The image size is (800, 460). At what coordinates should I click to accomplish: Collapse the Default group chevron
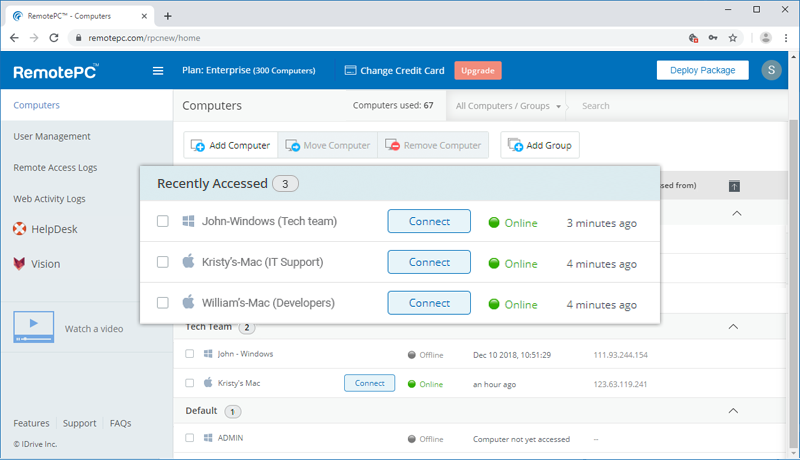(x=733, y=411)
